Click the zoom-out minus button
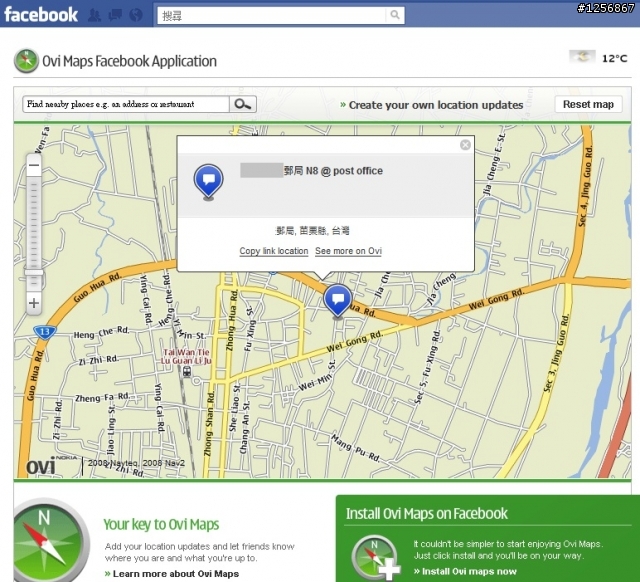Image resolution: width=640 pixels, height=582 pixels. [34, 165]
